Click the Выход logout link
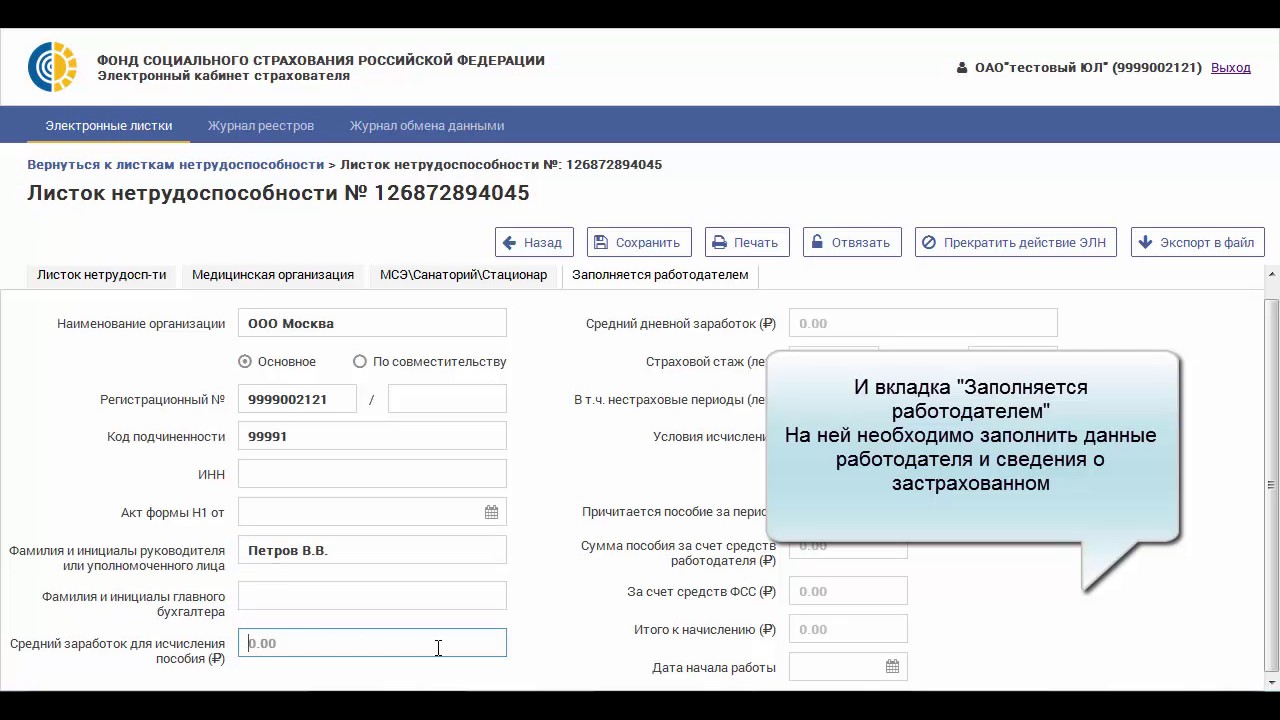Image resolution: width=1280 pixels, height=720 pixels. 1230,68
